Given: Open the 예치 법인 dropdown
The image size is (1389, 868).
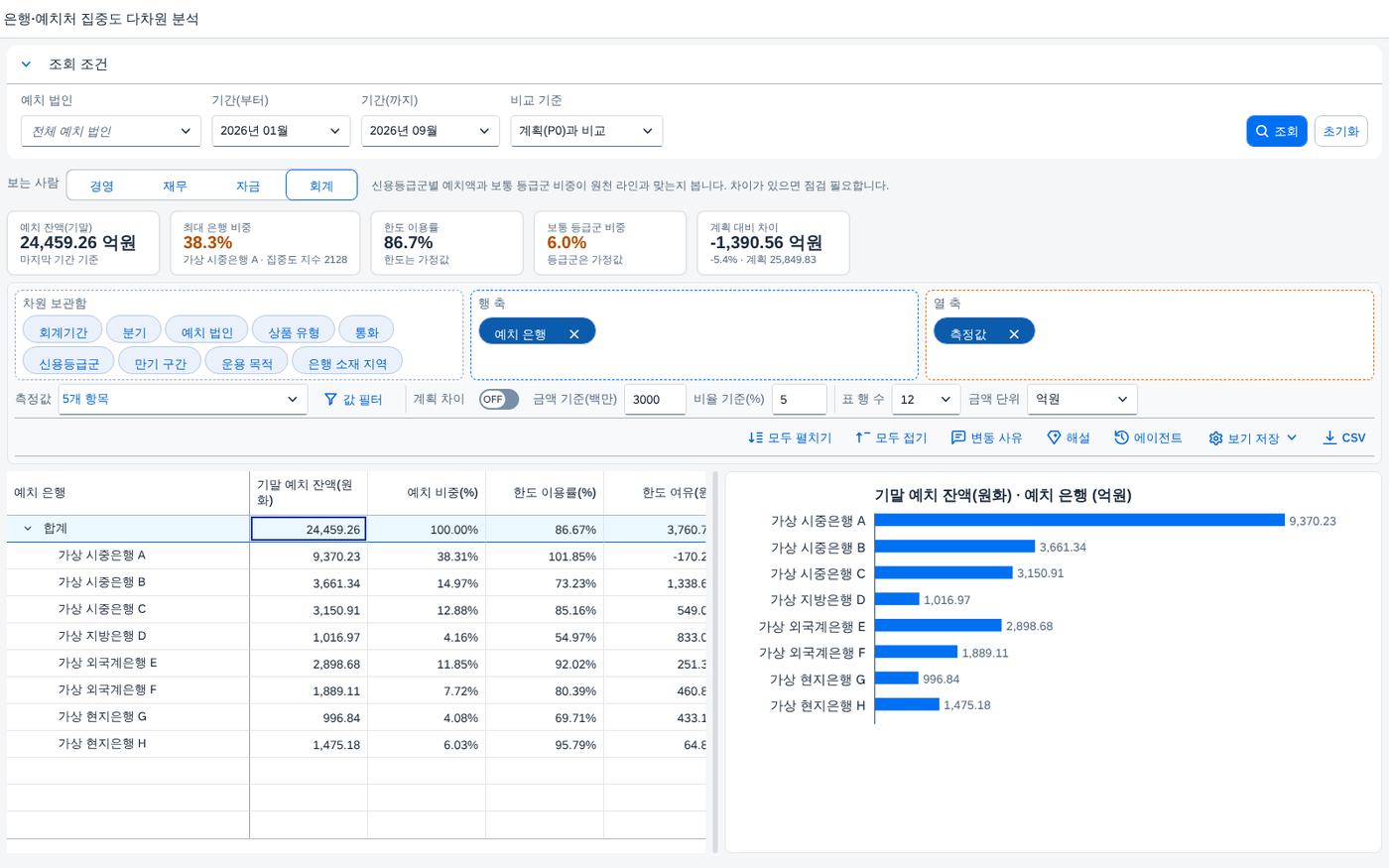Looking at the screenshot, I should point(111,131).
